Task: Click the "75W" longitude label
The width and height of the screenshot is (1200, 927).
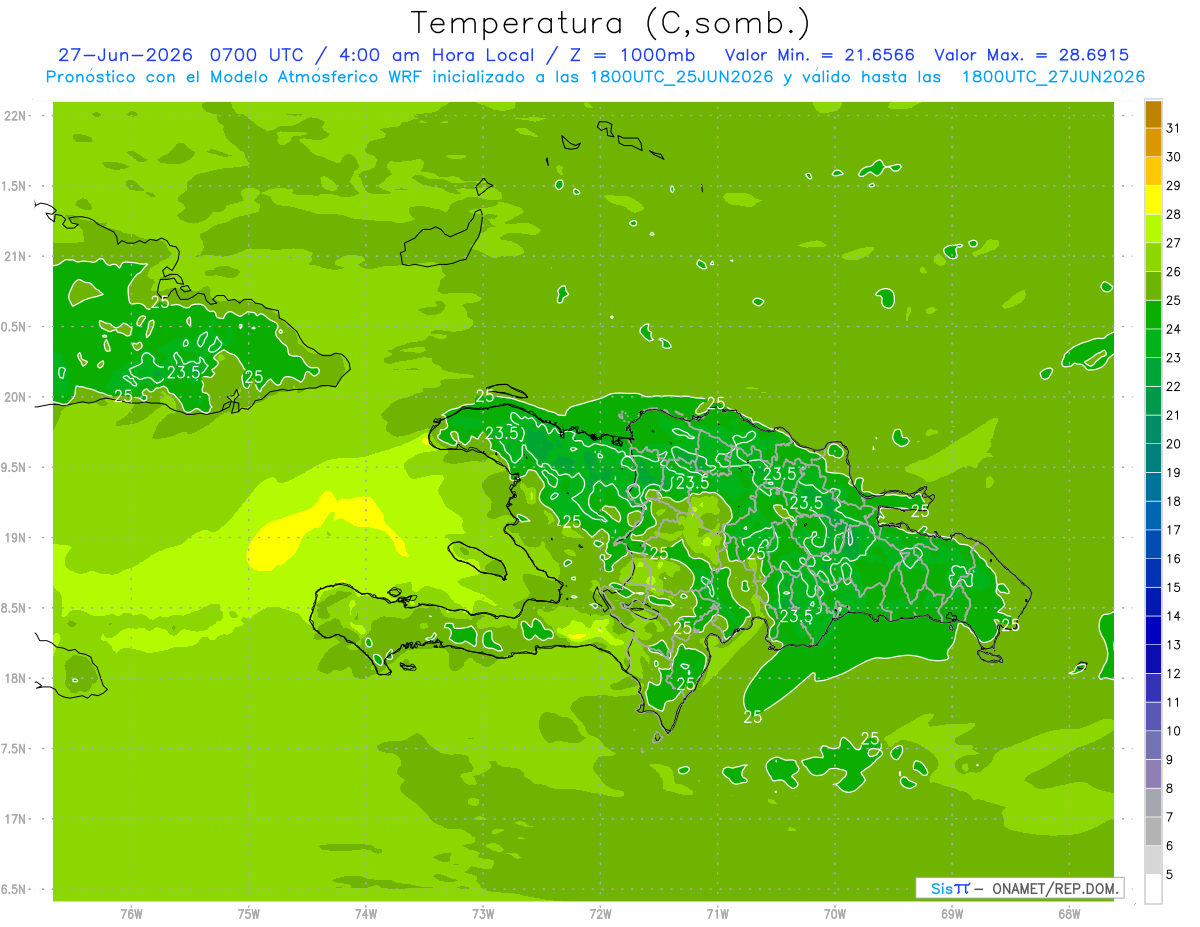Action: [x=248, y=914]
